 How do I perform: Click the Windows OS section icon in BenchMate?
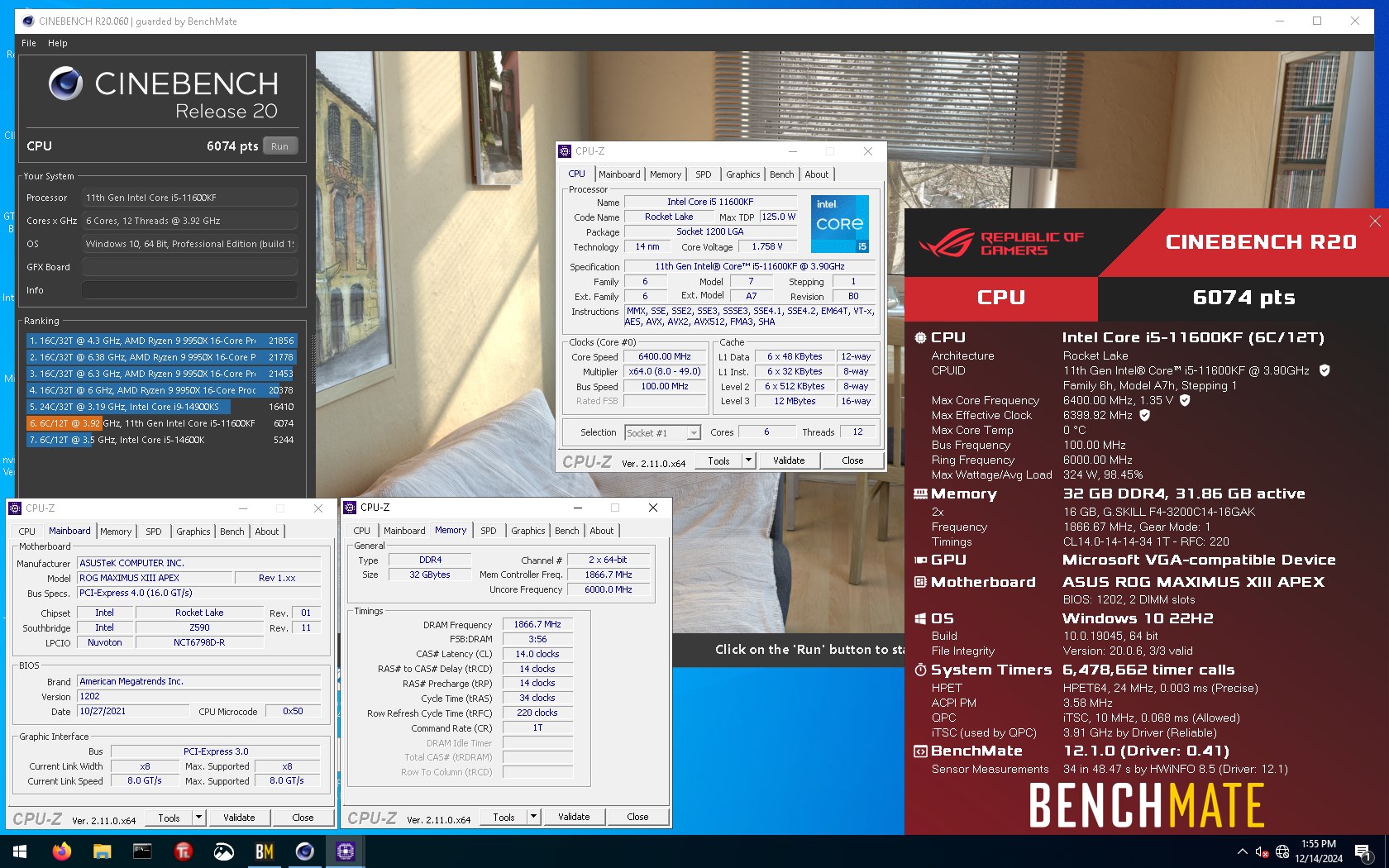[x=920, y=618]
